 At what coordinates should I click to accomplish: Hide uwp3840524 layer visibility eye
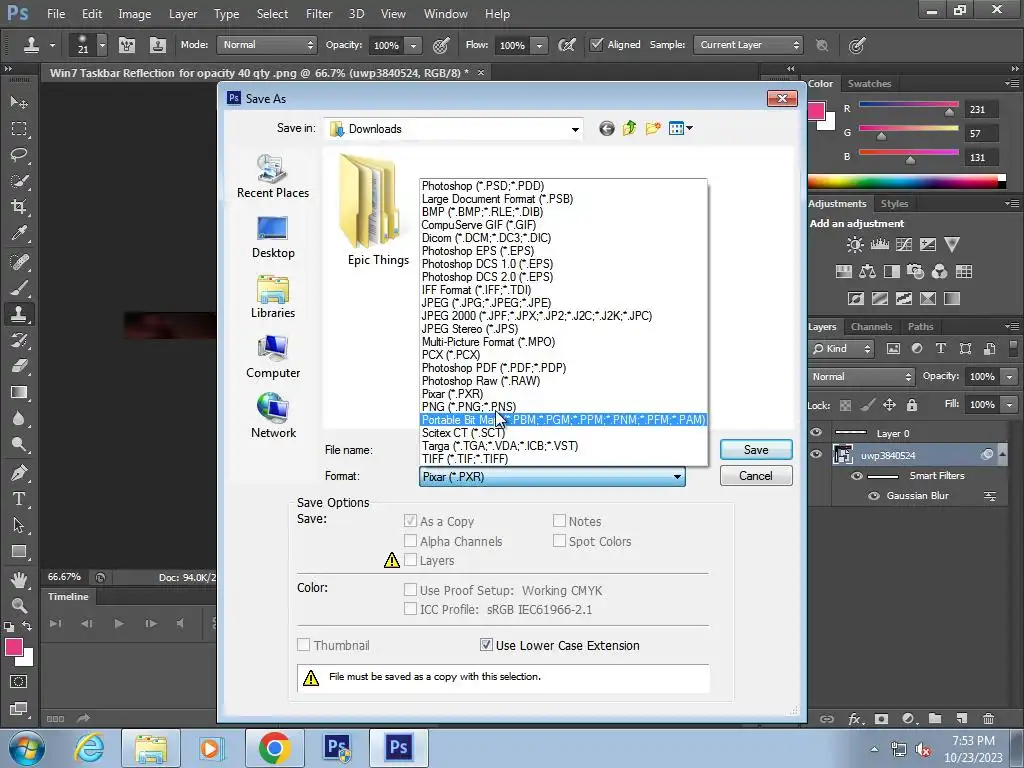point(816,455)
